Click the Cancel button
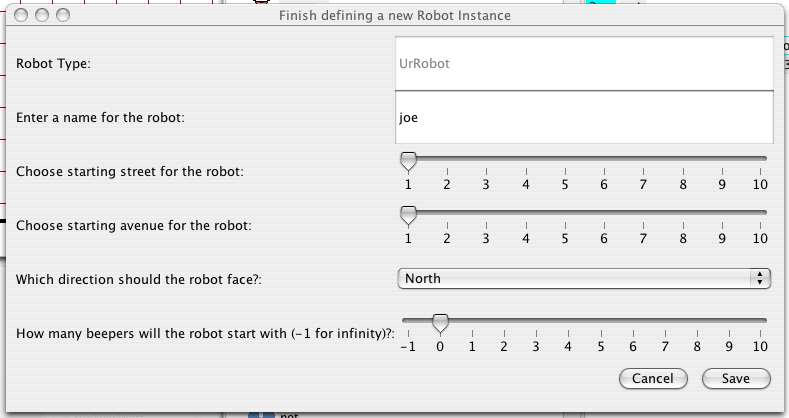Screen dimensions: 789x418 tap(653, 378)
